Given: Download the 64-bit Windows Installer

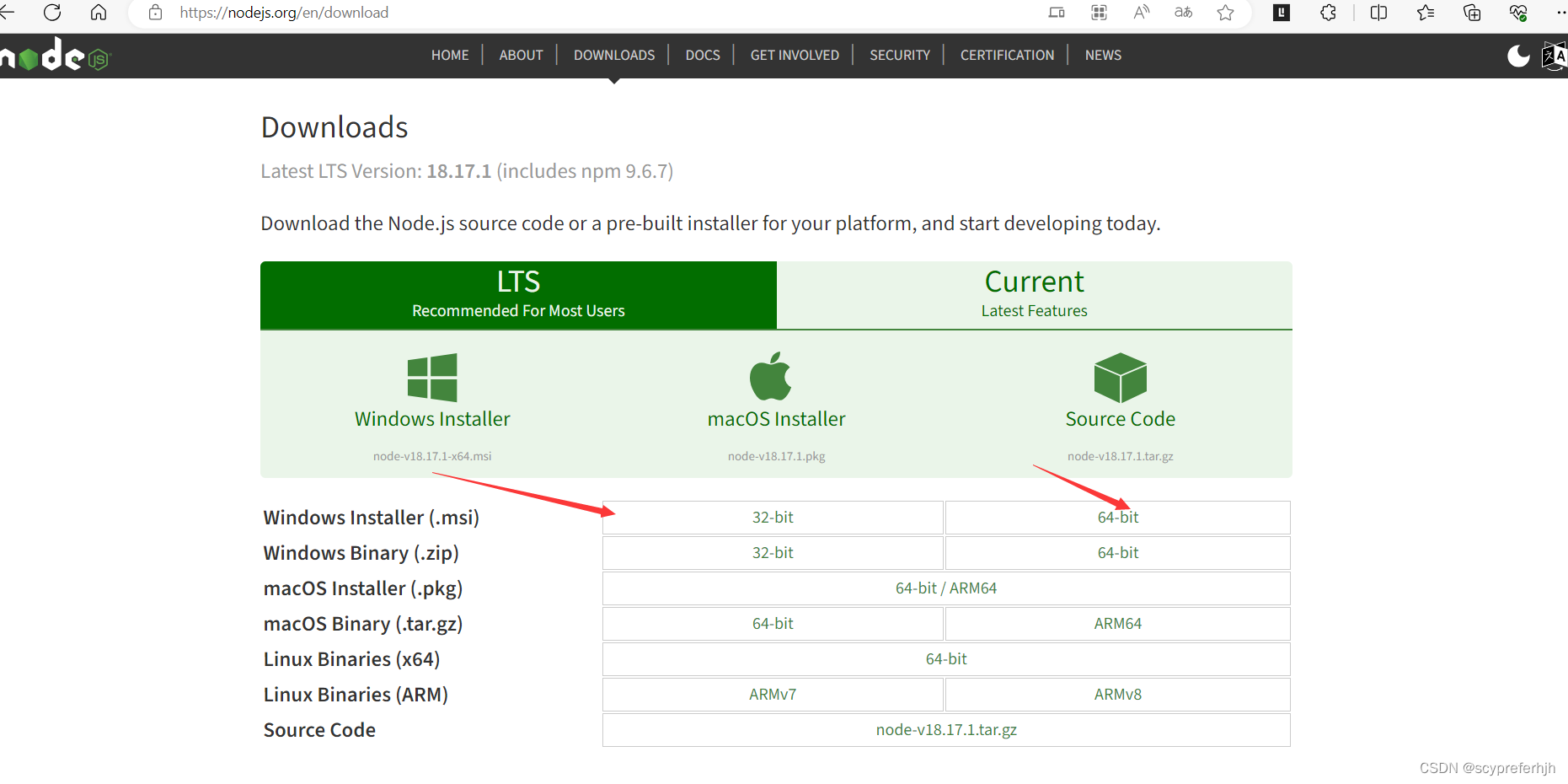Looking at the screenshot, I should click(1117, 517).
